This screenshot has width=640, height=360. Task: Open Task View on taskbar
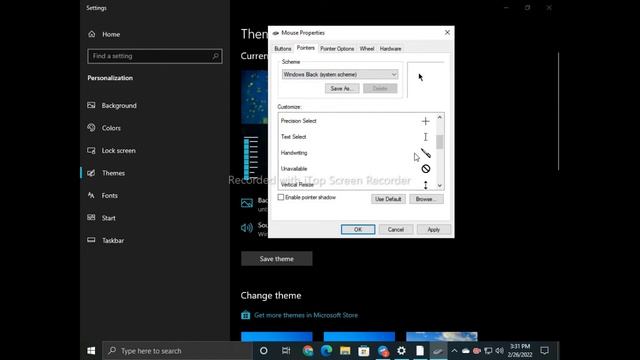286,351
